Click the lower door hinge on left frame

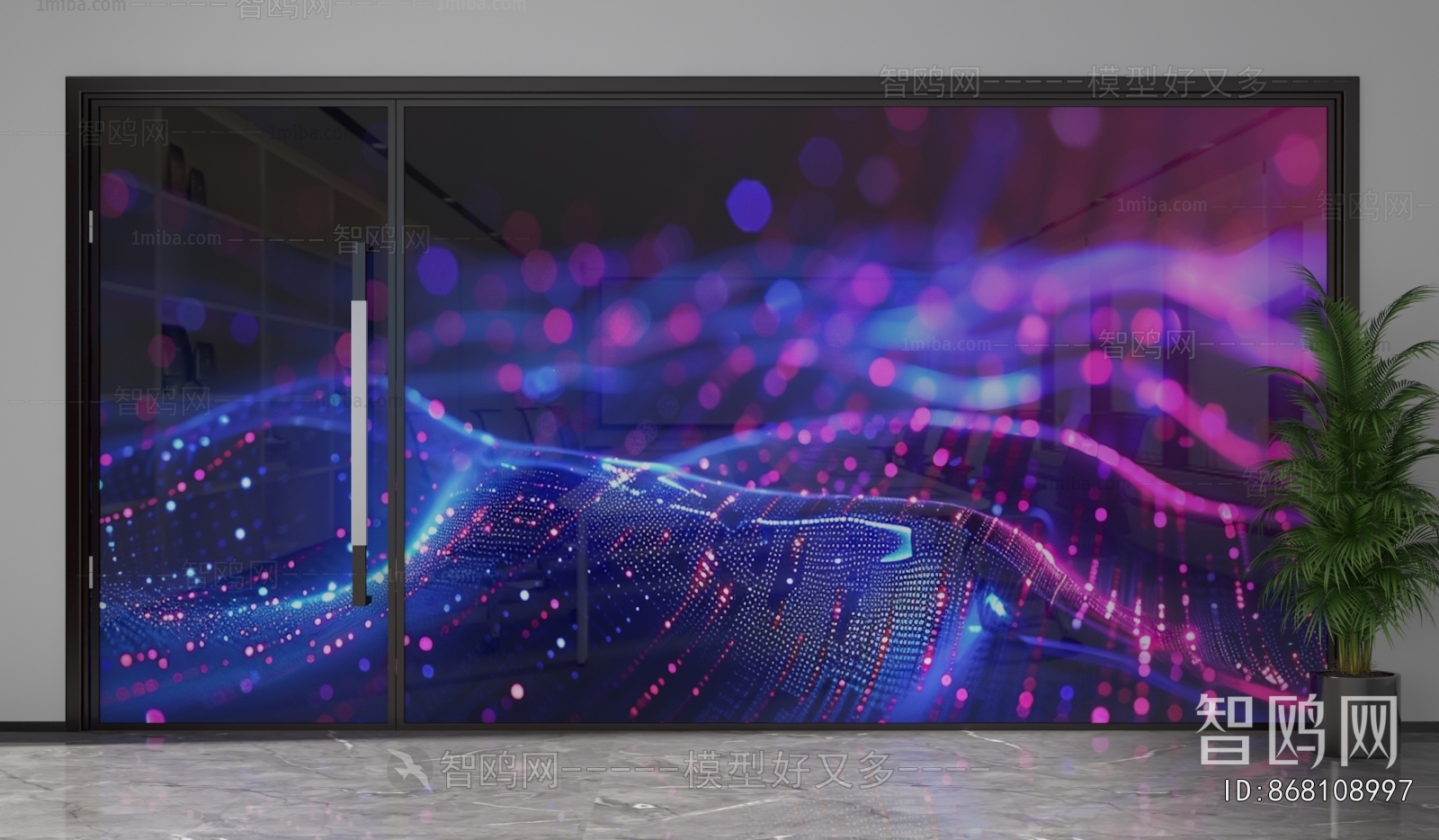(90, 572)
